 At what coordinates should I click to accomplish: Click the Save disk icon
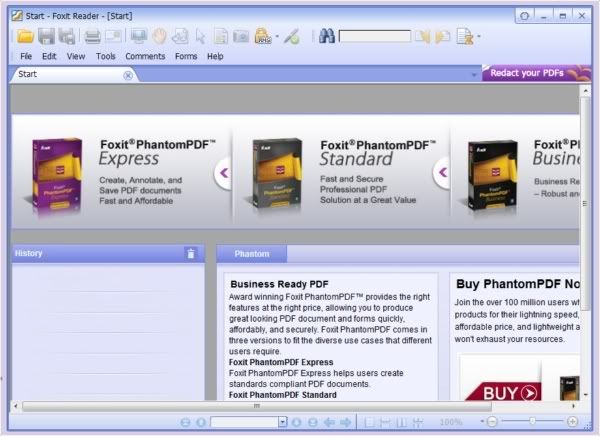click(x=46, y=36)
